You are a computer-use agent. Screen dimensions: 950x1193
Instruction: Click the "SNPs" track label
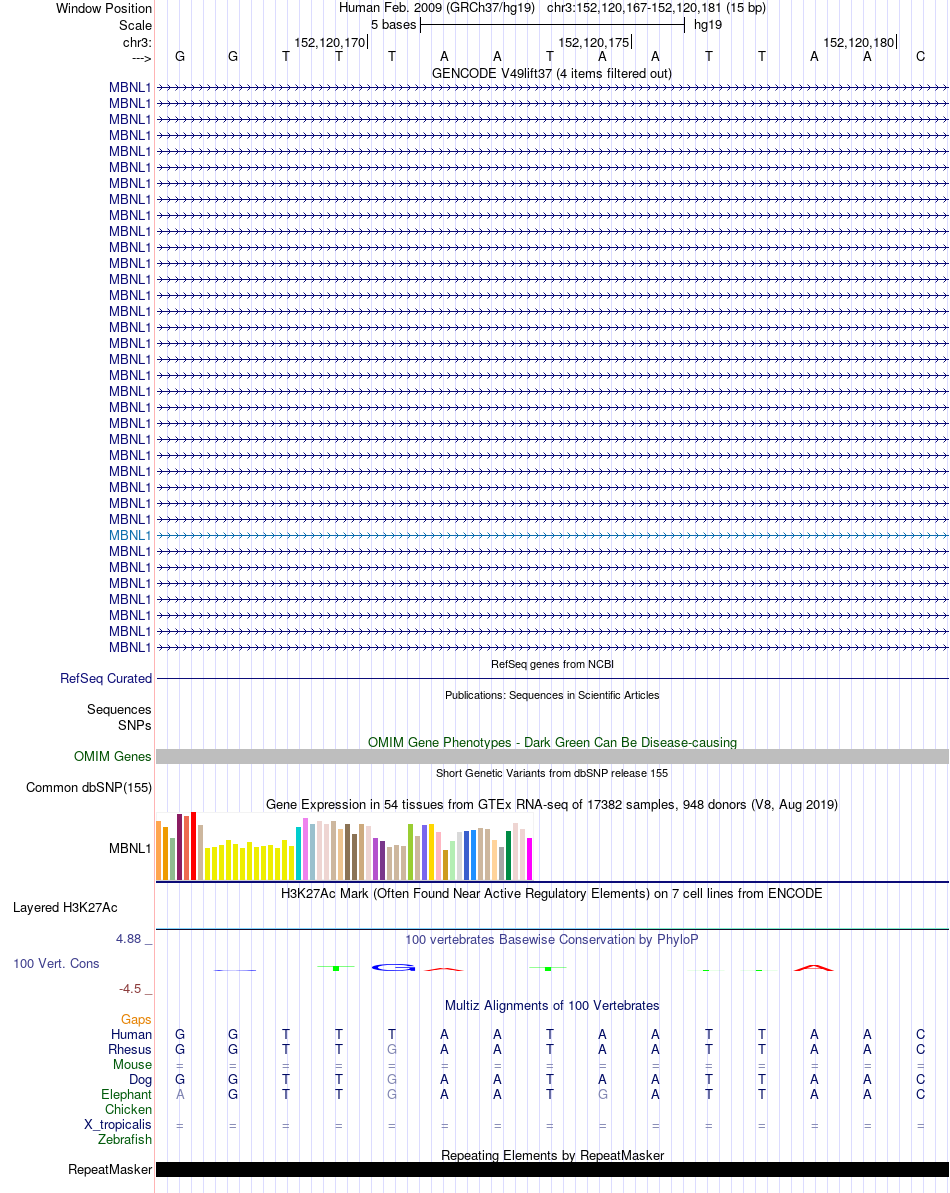(x=135, y=726)
